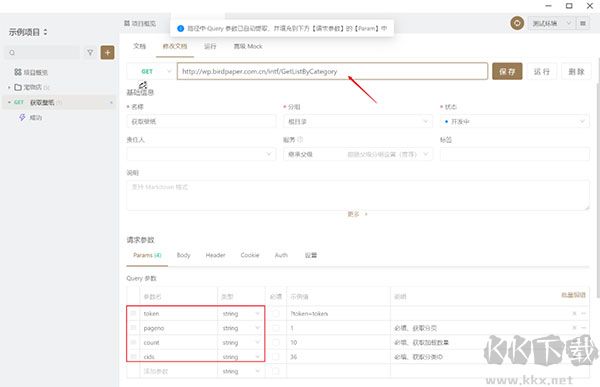600x387 pixels.
Task: Click the minus icon on token row
Action: coord(583,314)
